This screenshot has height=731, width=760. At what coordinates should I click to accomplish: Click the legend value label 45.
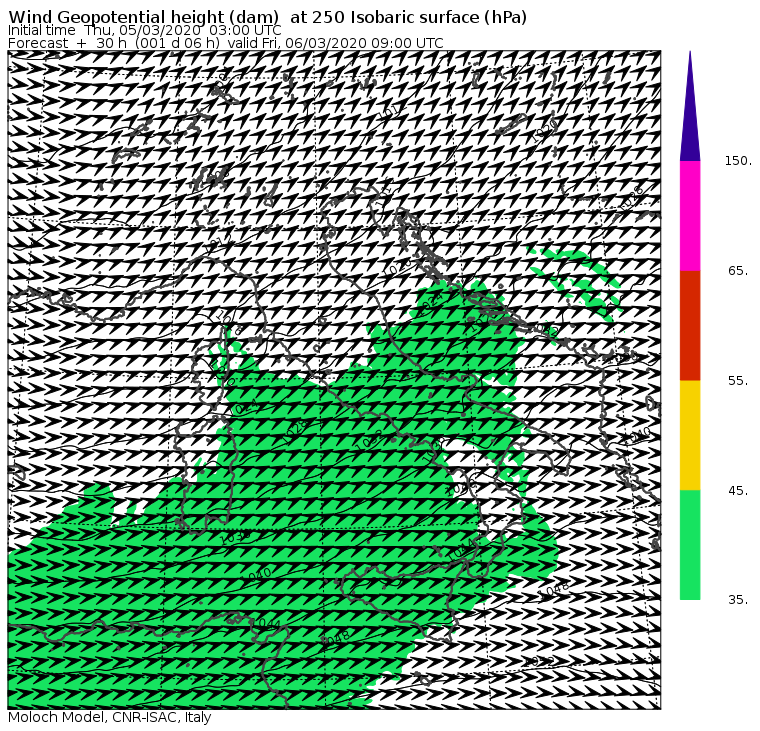point(738,491)
